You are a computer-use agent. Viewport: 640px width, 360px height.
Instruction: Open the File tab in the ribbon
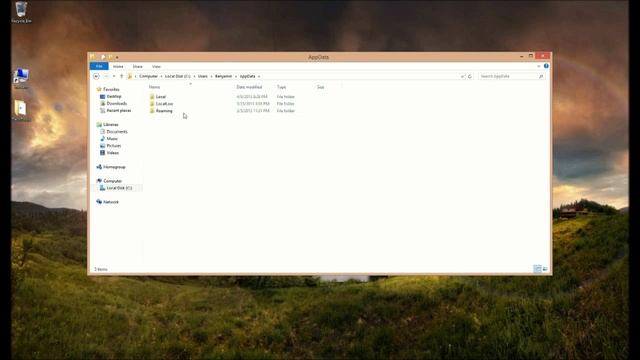click(x=99, y=66)
